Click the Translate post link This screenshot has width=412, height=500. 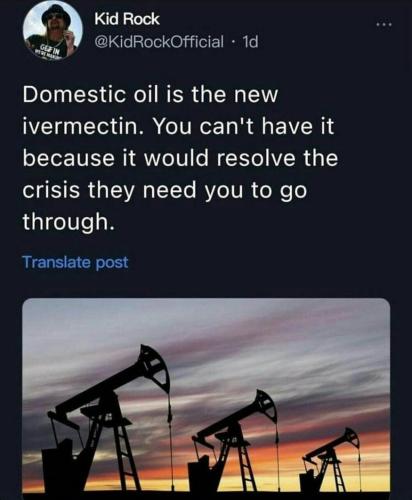(x=75, y=262)
